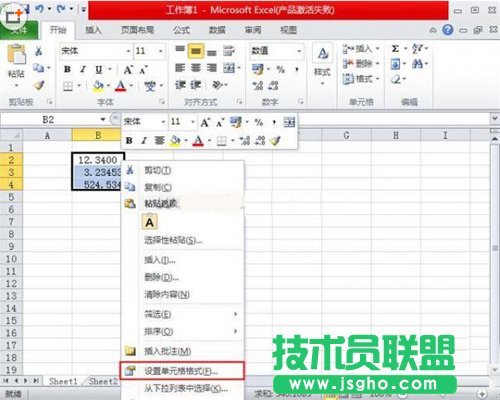Open the Styles gallery button
This screenshot has width=500, height=400.
tap(322, 64)
